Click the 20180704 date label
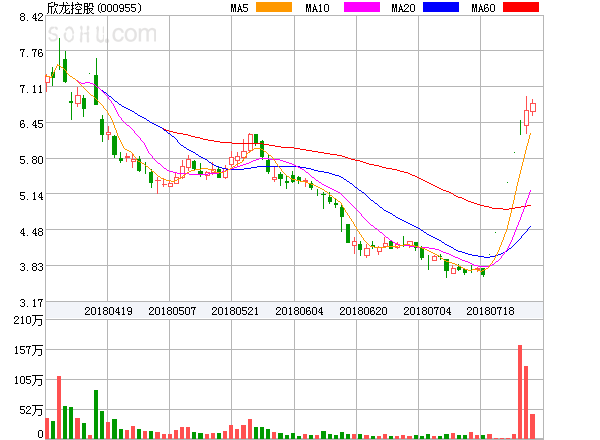Screen dimensions: 600x440 pos(427,311)
